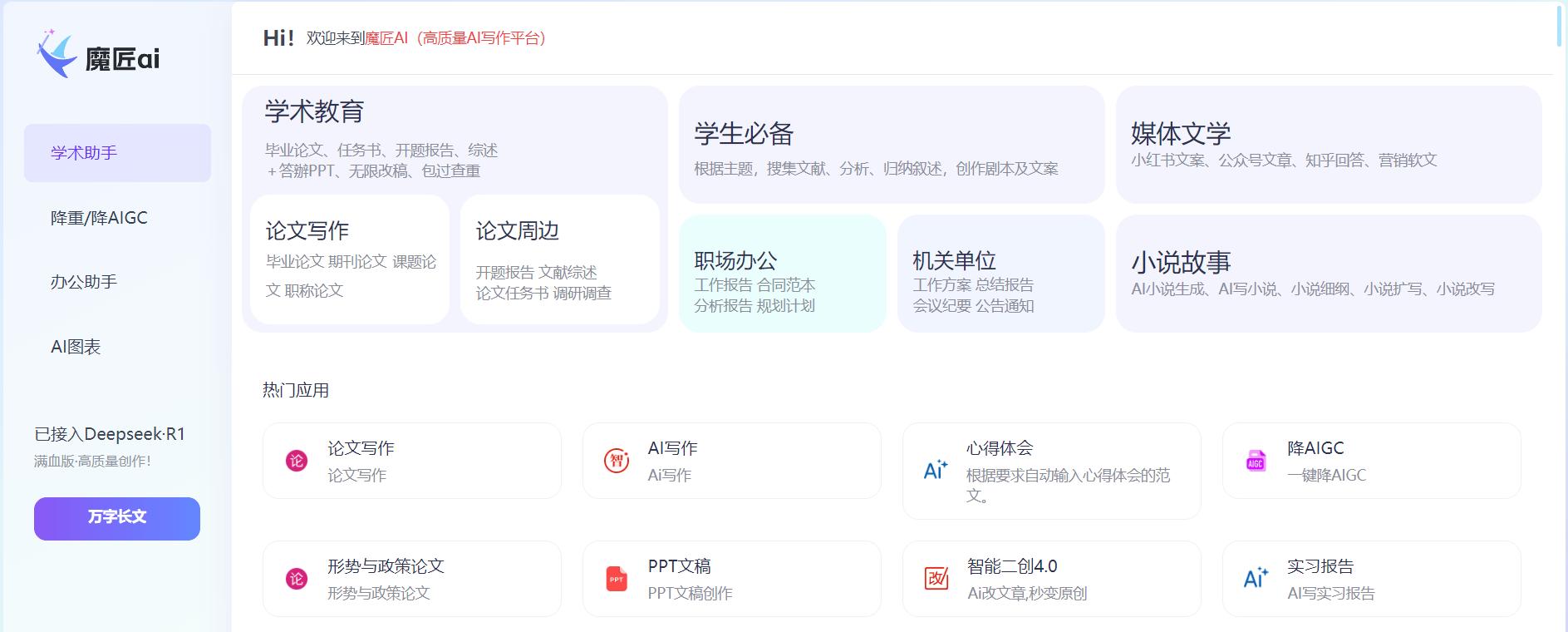Click the purple AIGC file icon

coord(1256,461)
